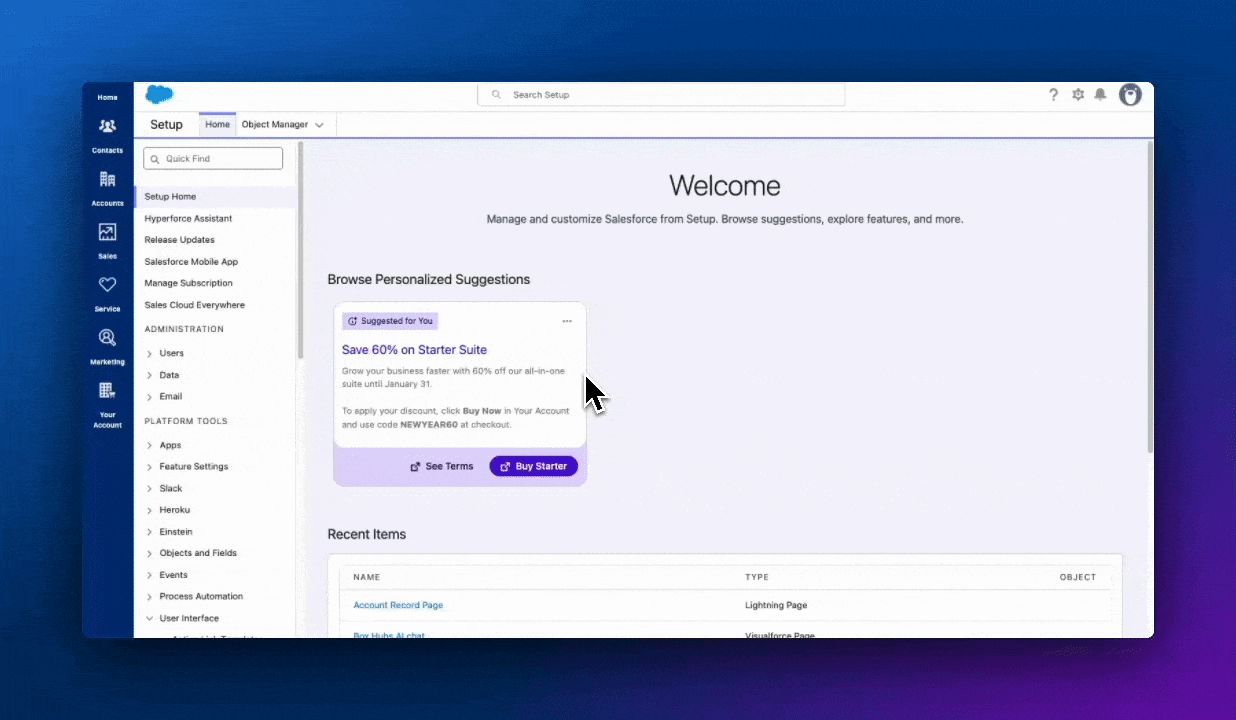Screen dimensions: 1236x720
Task: Click the Salesforce cloud logo
Action: point(159,95)
